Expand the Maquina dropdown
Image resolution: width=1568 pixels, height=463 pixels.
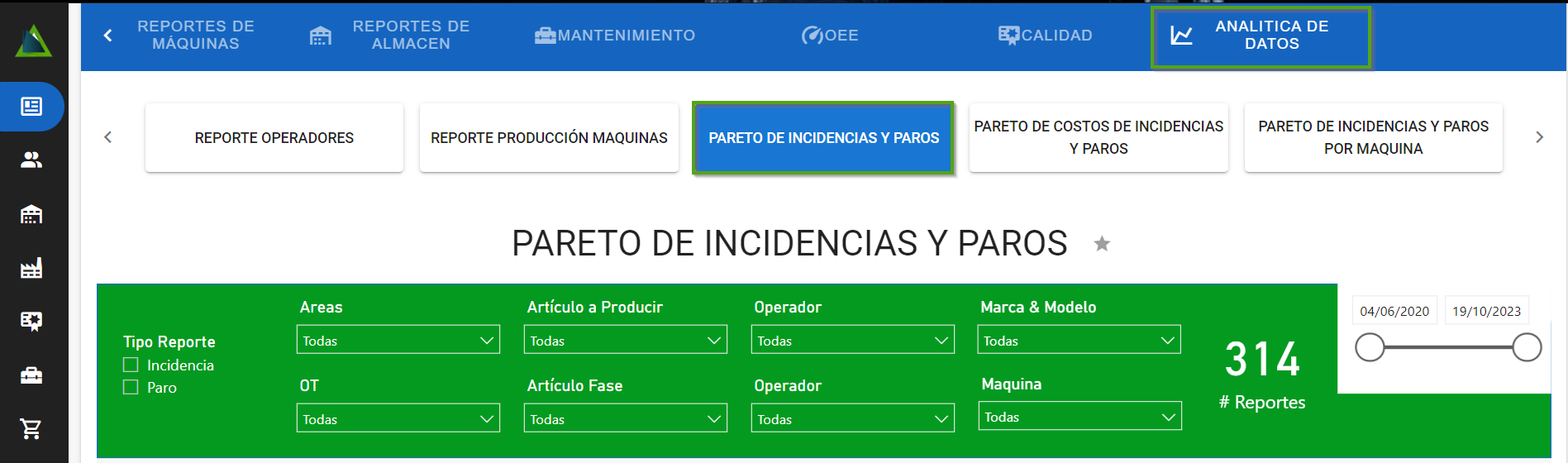(x=1079, y=417)
